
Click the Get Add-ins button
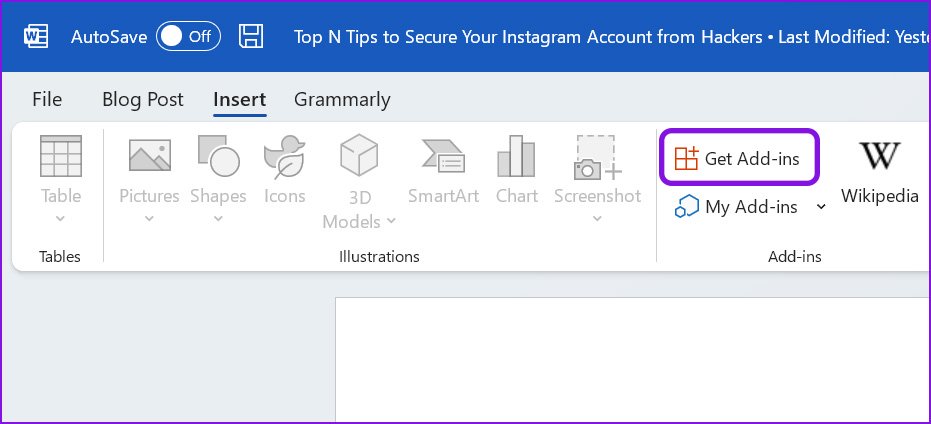click(x=739, y=159)
